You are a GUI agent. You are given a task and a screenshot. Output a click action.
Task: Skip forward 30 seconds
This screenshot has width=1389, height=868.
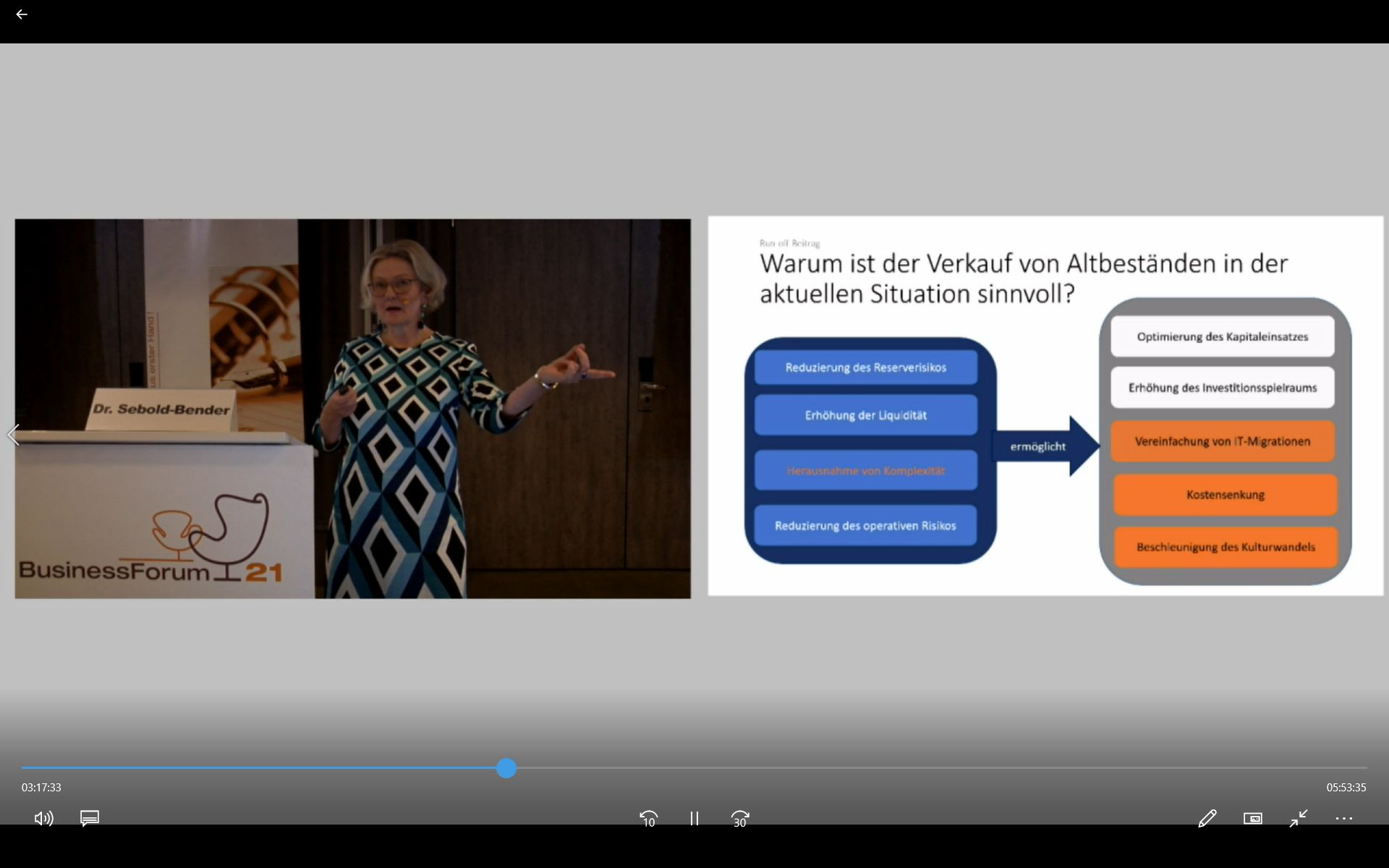point(739,818)
